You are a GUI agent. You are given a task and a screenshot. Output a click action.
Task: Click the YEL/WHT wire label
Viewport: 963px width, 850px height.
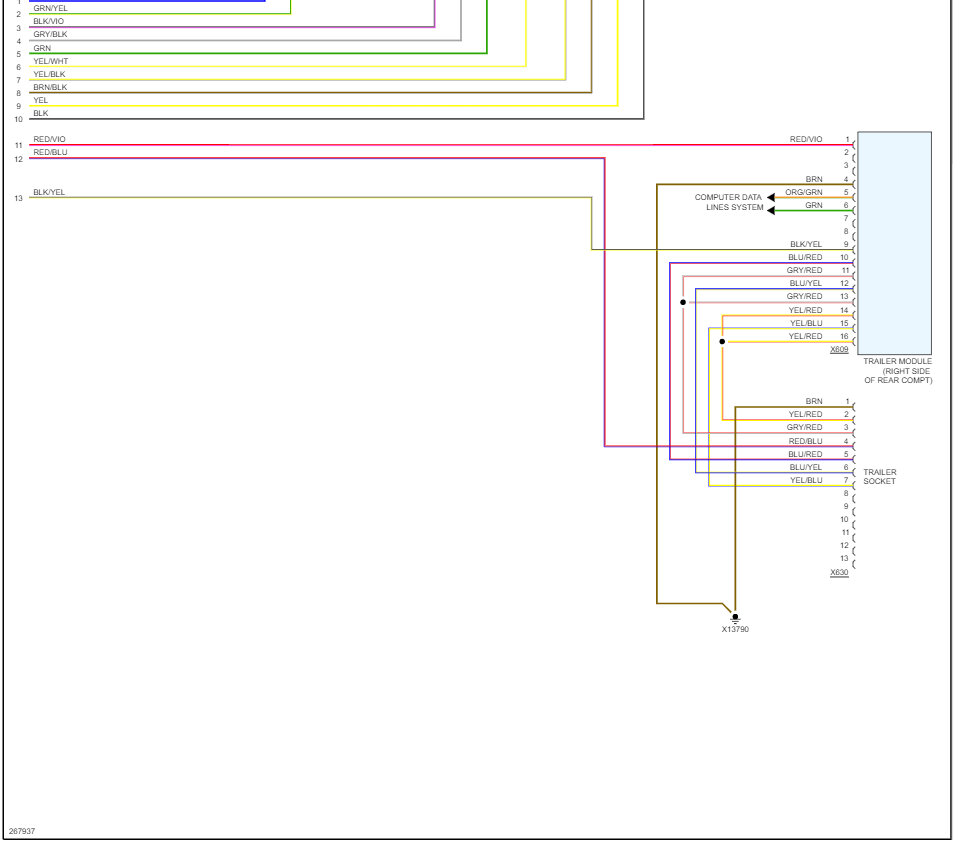51,61
